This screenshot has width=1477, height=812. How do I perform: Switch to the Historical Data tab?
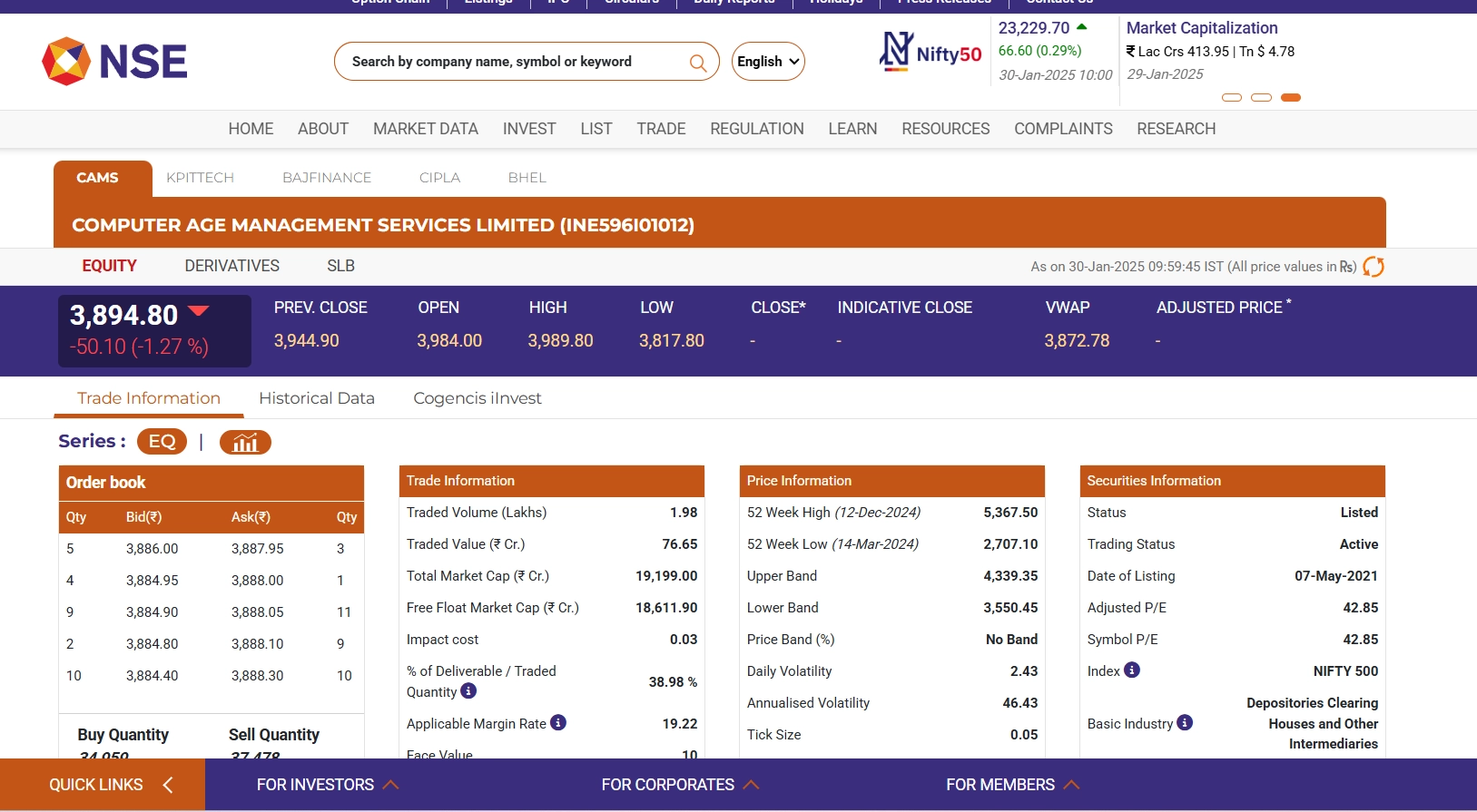click(x=316, y=398)
